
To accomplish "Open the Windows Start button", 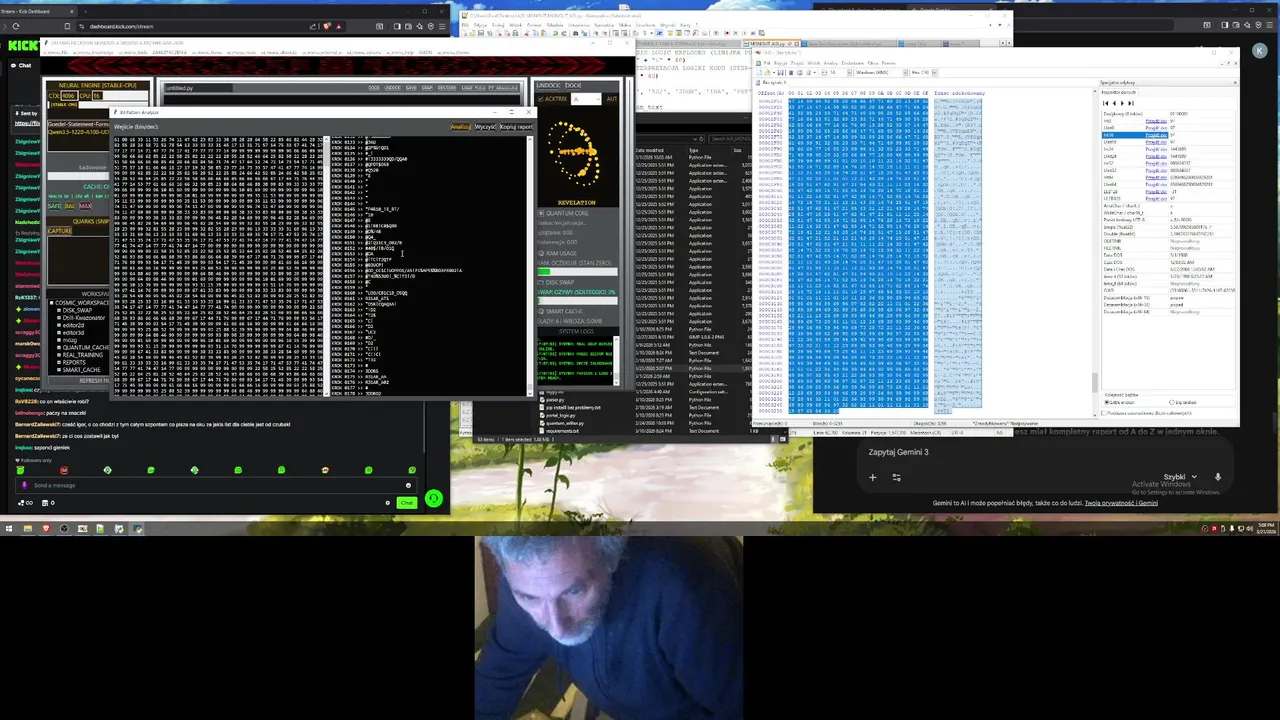I will pyautogui.click(x=9, y=528).
